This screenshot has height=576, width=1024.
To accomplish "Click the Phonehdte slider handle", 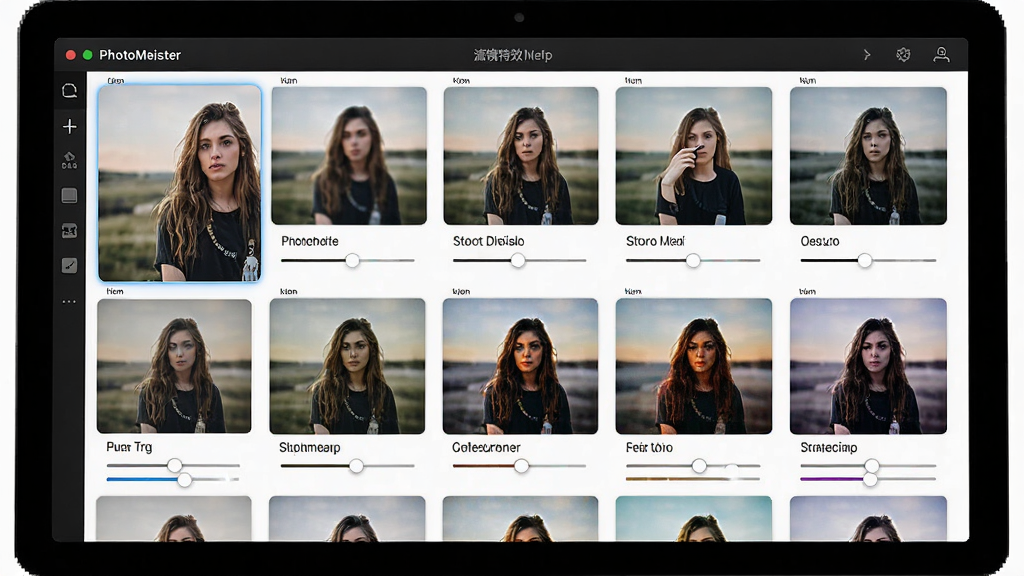I will click(353, 261).
